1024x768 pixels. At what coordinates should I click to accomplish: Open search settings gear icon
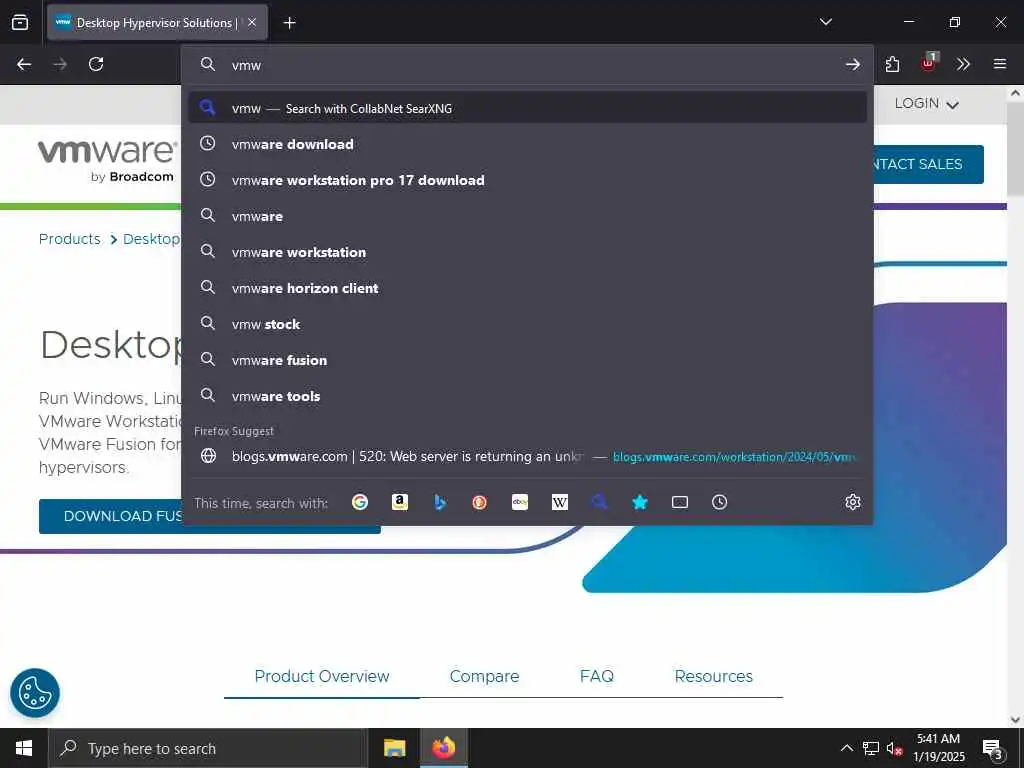853,502
